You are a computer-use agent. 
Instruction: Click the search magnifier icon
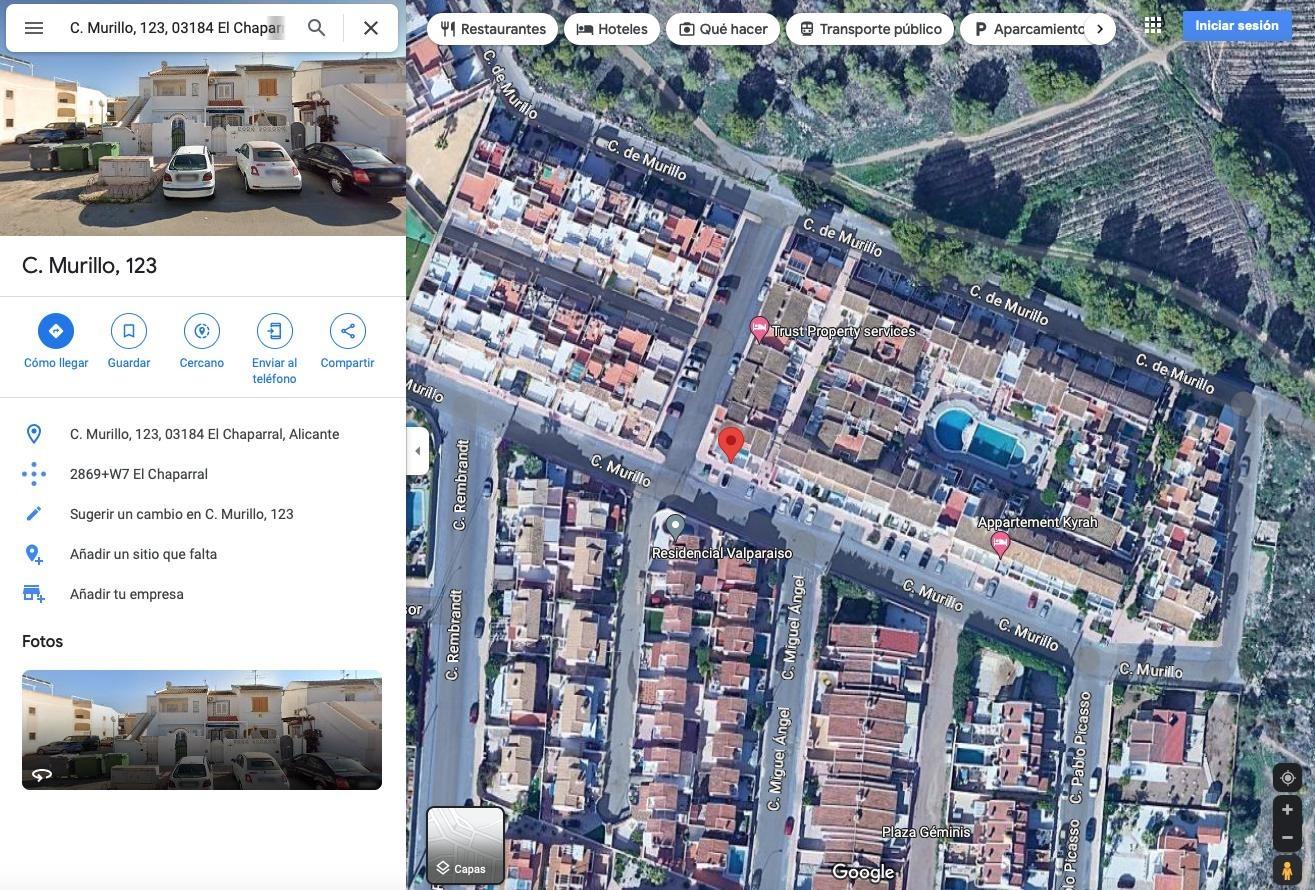tap(316, 28)
